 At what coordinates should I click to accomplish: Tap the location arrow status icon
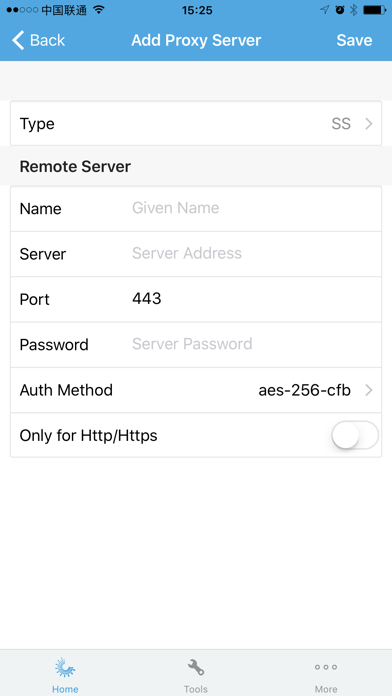pos(325,10)
